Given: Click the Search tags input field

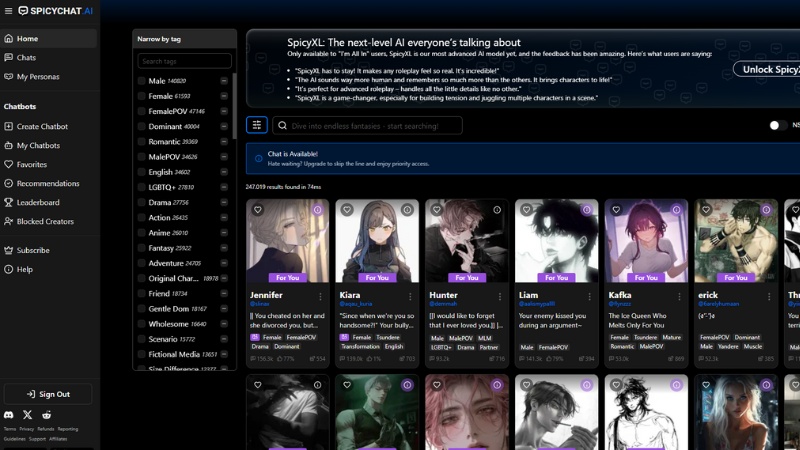Looking at the screenshot, I should pos(184,61).
